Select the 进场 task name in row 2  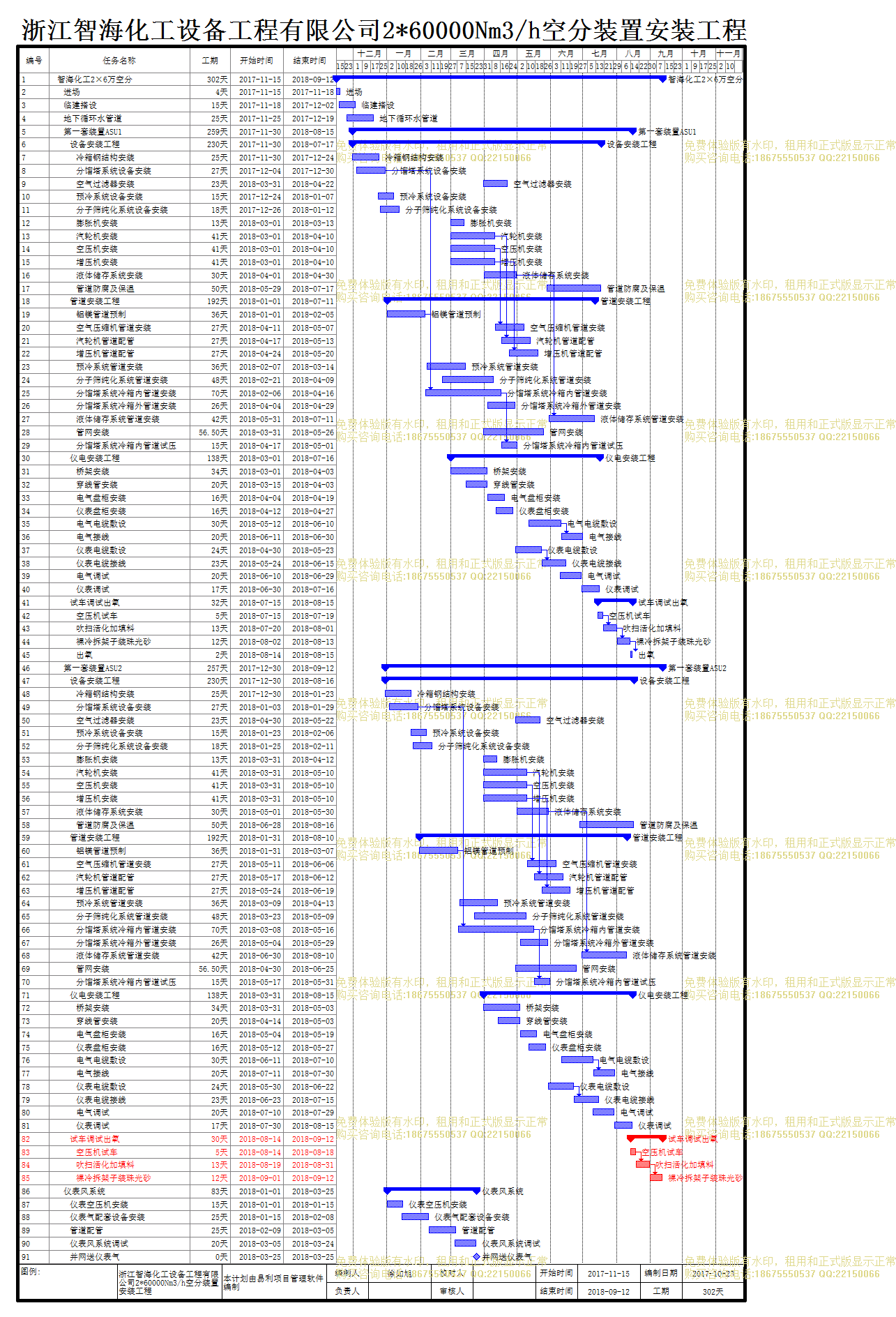pyautogui.click(x=72, y=92)
